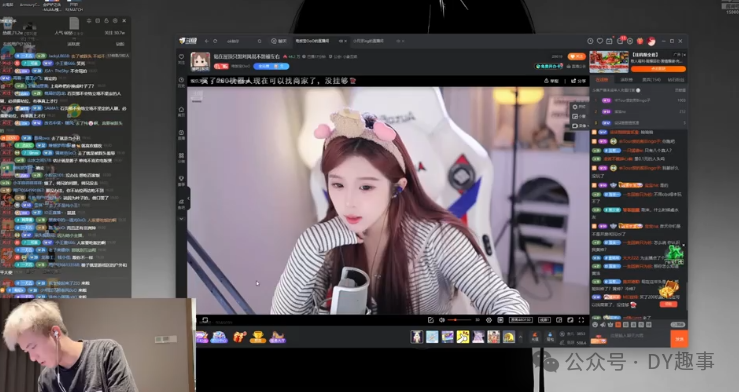Image resolution: width=739 pixels, height=392 pixels.
Task: Mute with the player speaker icon
Action: (x=442, y=320)
